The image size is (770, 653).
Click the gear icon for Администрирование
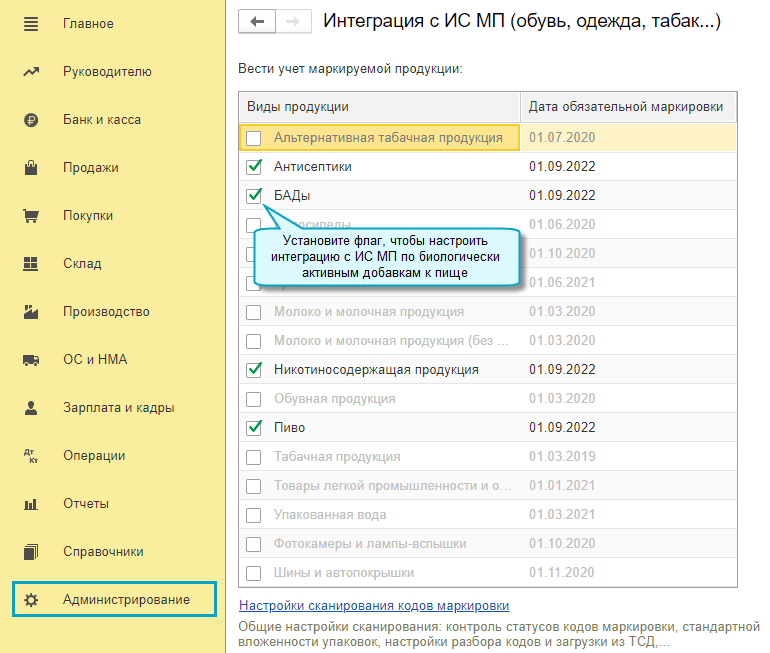(x=31, y=599)
